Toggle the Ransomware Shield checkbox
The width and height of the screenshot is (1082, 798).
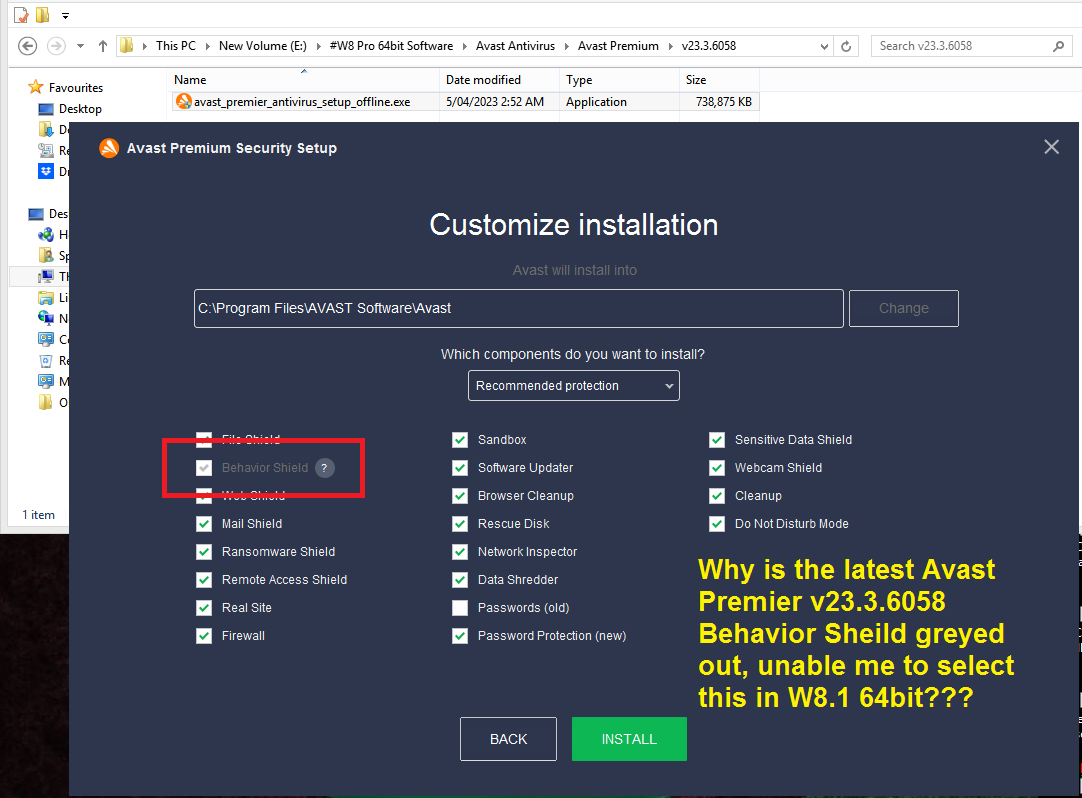pyautogui.click(x=204, y=552)
